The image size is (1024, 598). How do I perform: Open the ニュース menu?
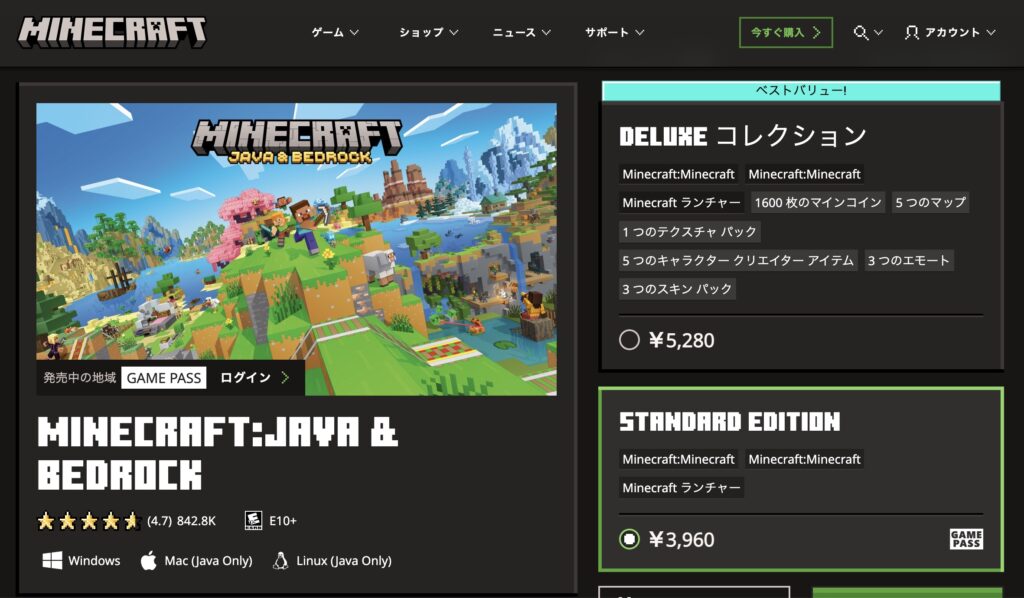coord(521,32)
